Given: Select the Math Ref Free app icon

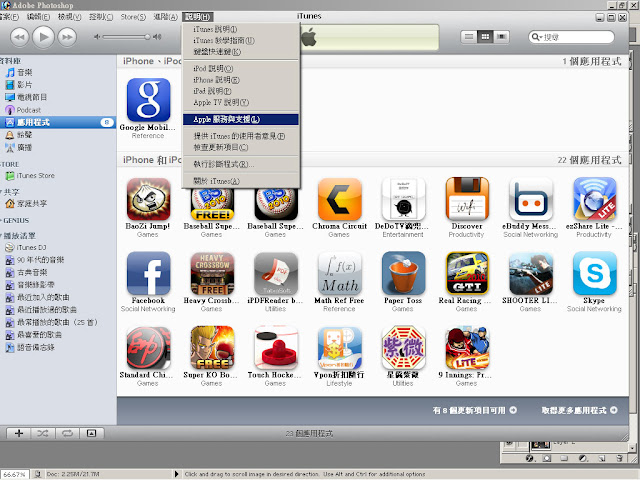Looking at the screenshot, I should [340, 273].
